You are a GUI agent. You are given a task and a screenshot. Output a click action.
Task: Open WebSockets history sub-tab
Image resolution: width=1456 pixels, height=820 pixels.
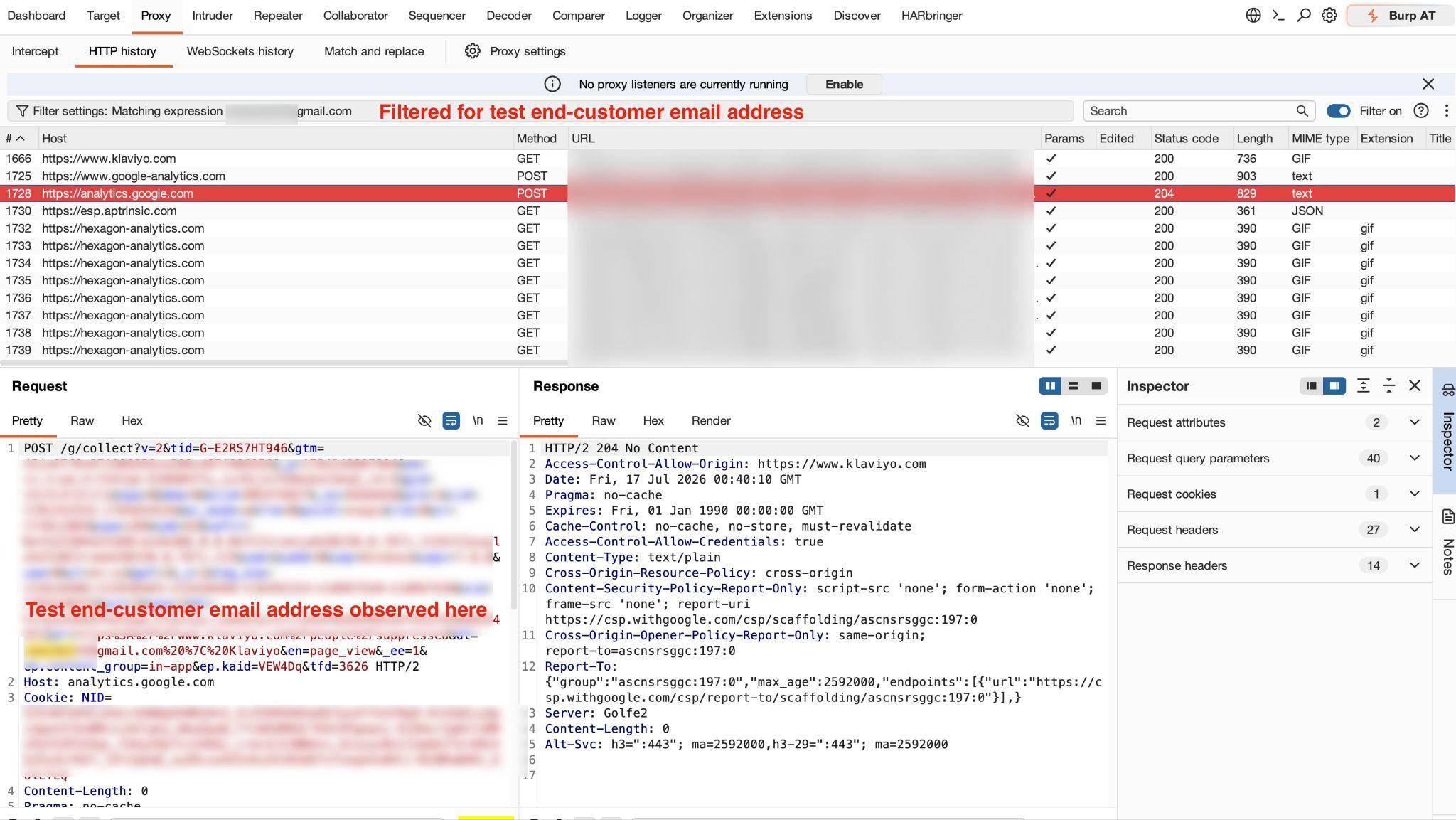(x=240, y=51)
